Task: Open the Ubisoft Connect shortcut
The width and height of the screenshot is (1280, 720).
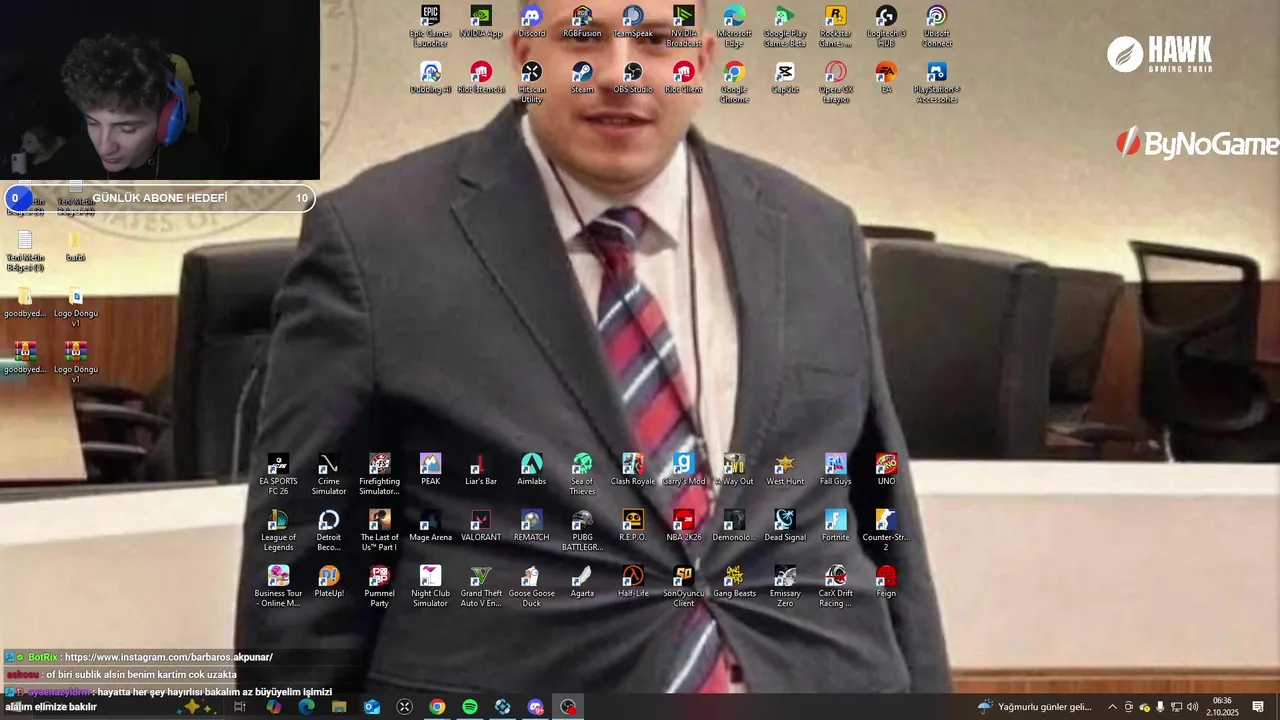Action: (x=937, y=26)
